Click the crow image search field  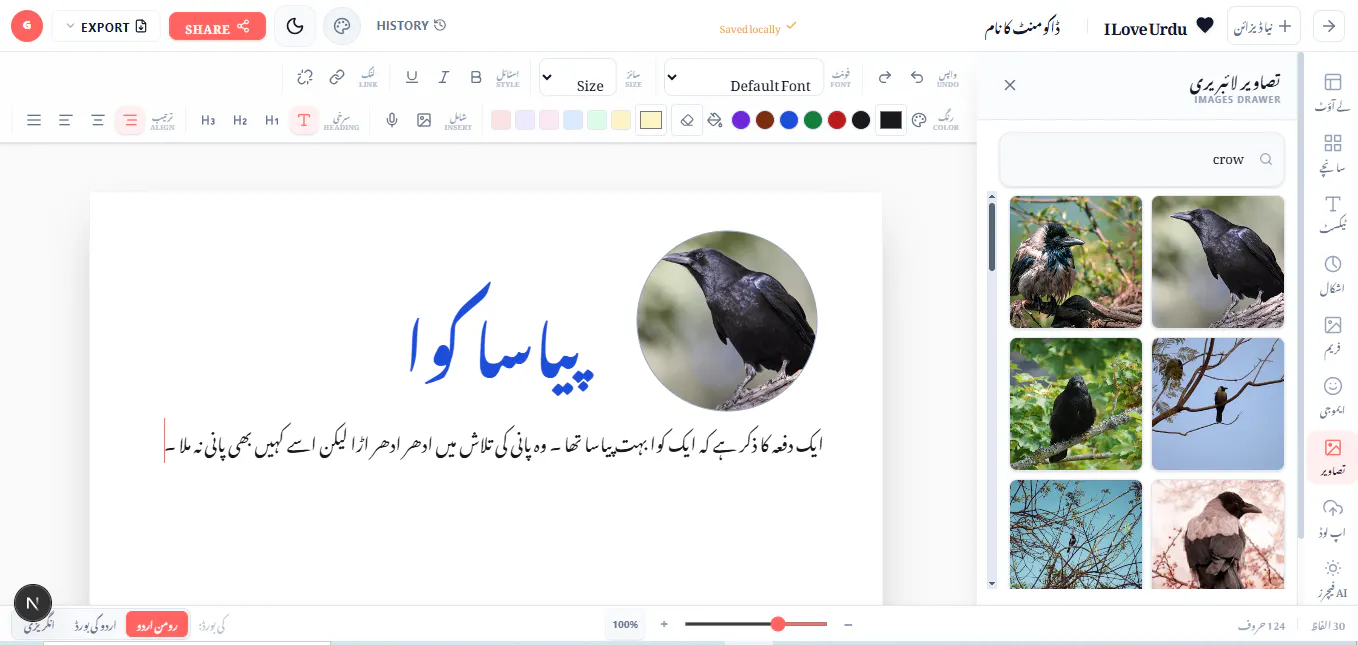tap(1142, 159)
